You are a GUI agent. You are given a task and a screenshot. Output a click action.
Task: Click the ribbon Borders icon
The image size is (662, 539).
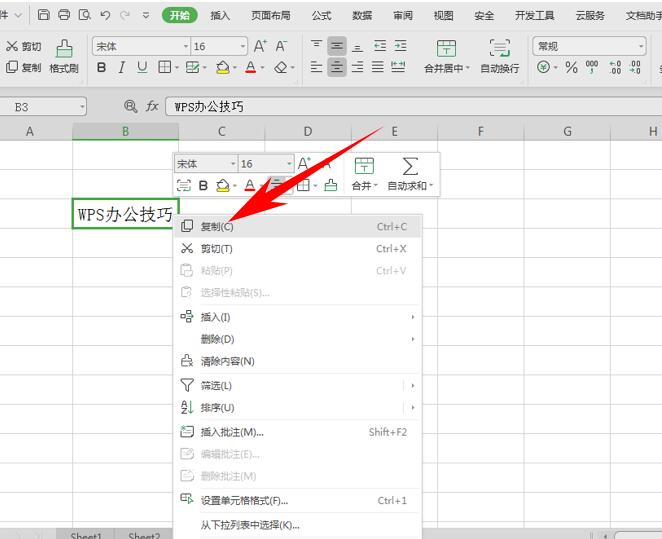click(164, 67)
